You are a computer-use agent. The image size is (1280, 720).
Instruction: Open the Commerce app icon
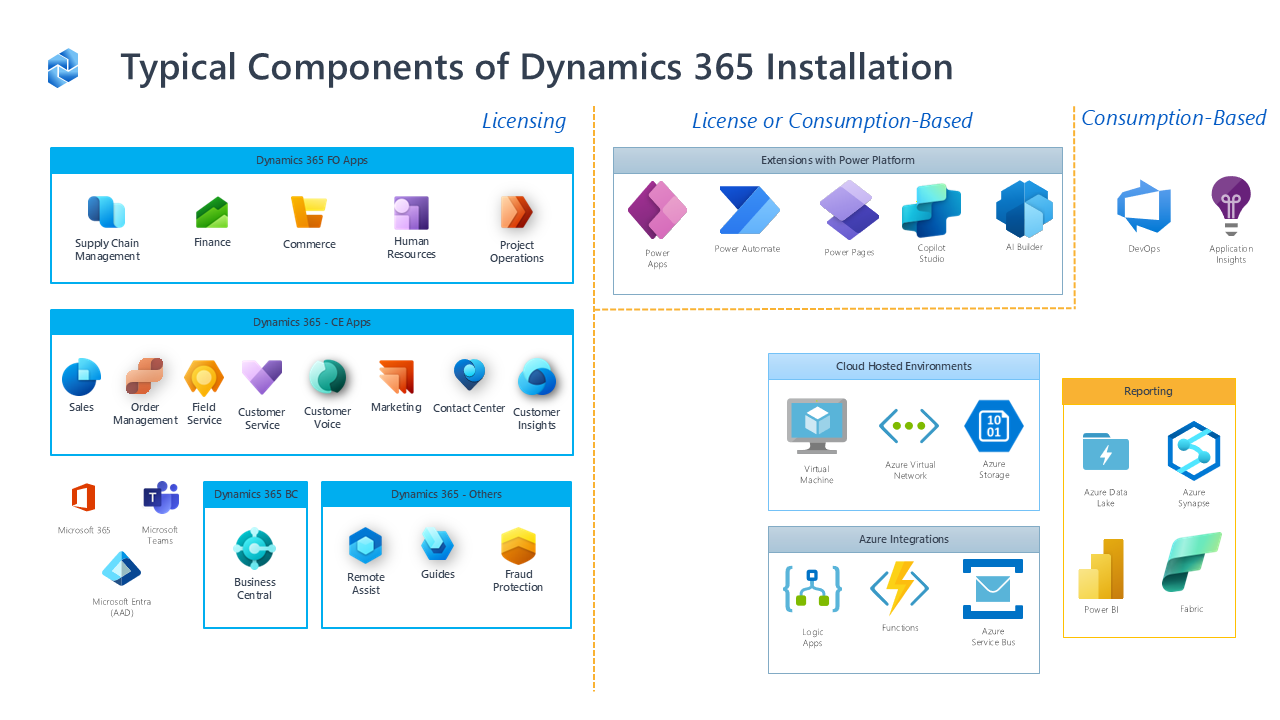[x=308, y=212]
